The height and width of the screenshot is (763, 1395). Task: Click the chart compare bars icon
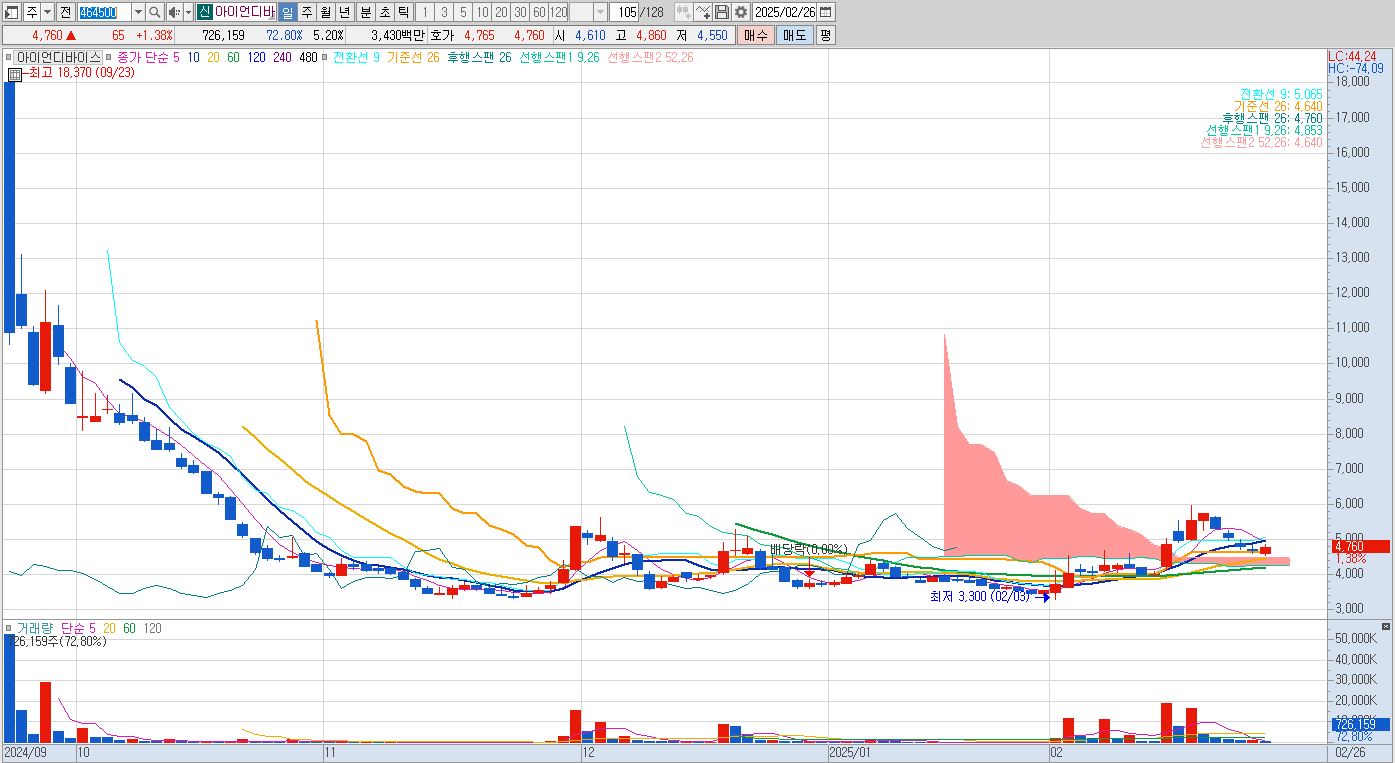(x=683, y=12)
